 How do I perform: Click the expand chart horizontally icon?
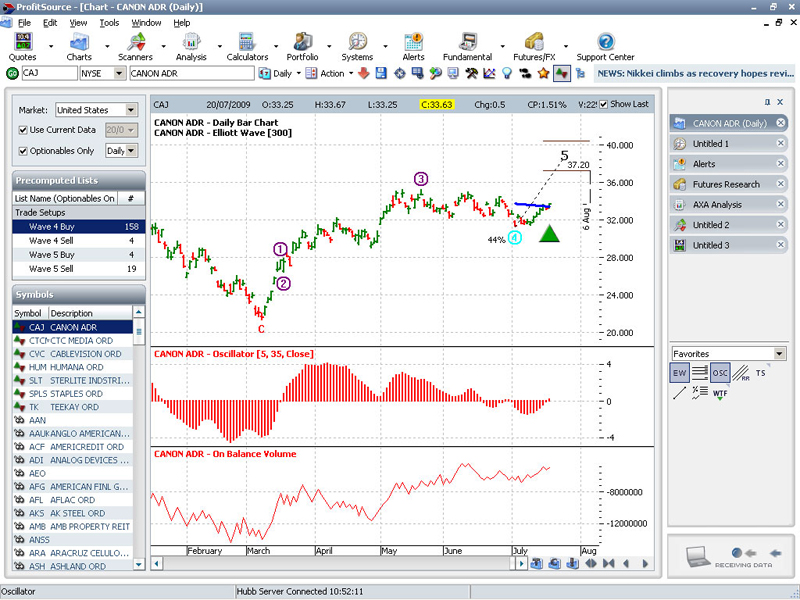591,564
